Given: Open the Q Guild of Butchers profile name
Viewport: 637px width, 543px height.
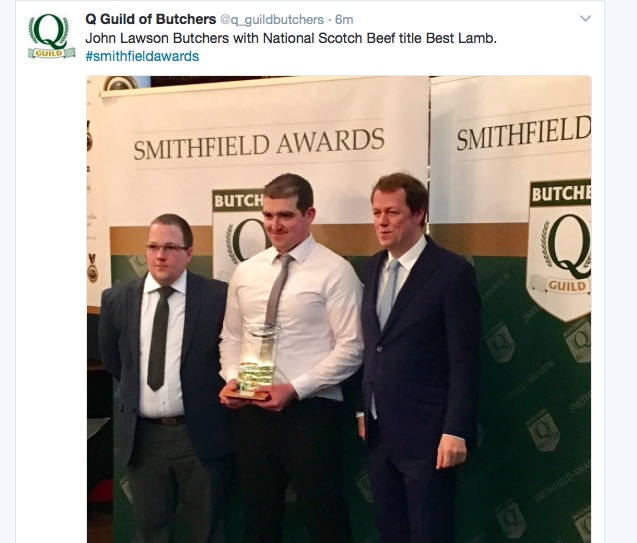Looking at the screenshot, I should (150, 19).
